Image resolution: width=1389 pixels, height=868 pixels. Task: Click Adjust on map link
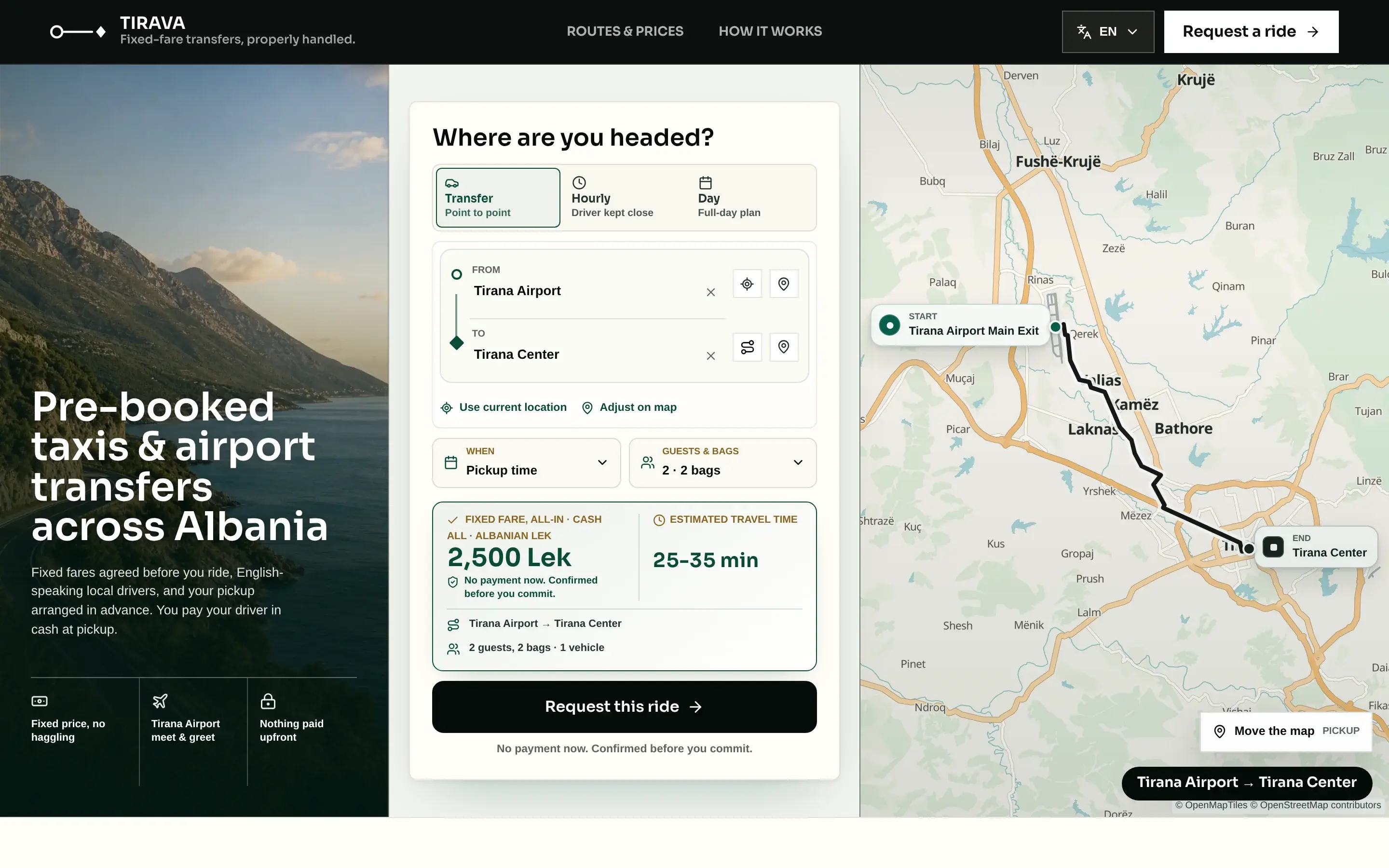[x=629, y=407]
